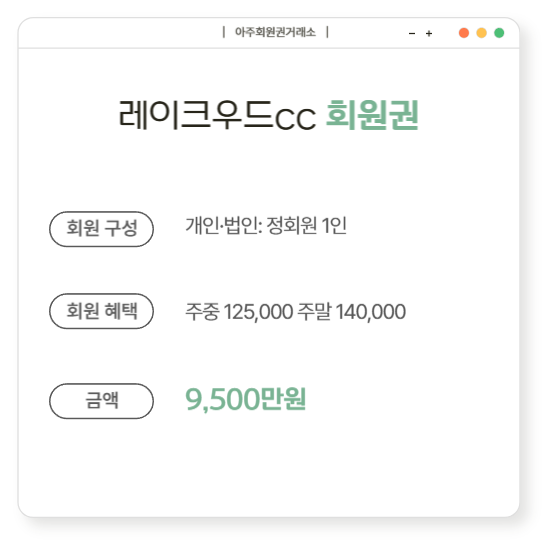Click the 개인·법인 membership type text
The image size is (550, 550).
tap(222, 225)
